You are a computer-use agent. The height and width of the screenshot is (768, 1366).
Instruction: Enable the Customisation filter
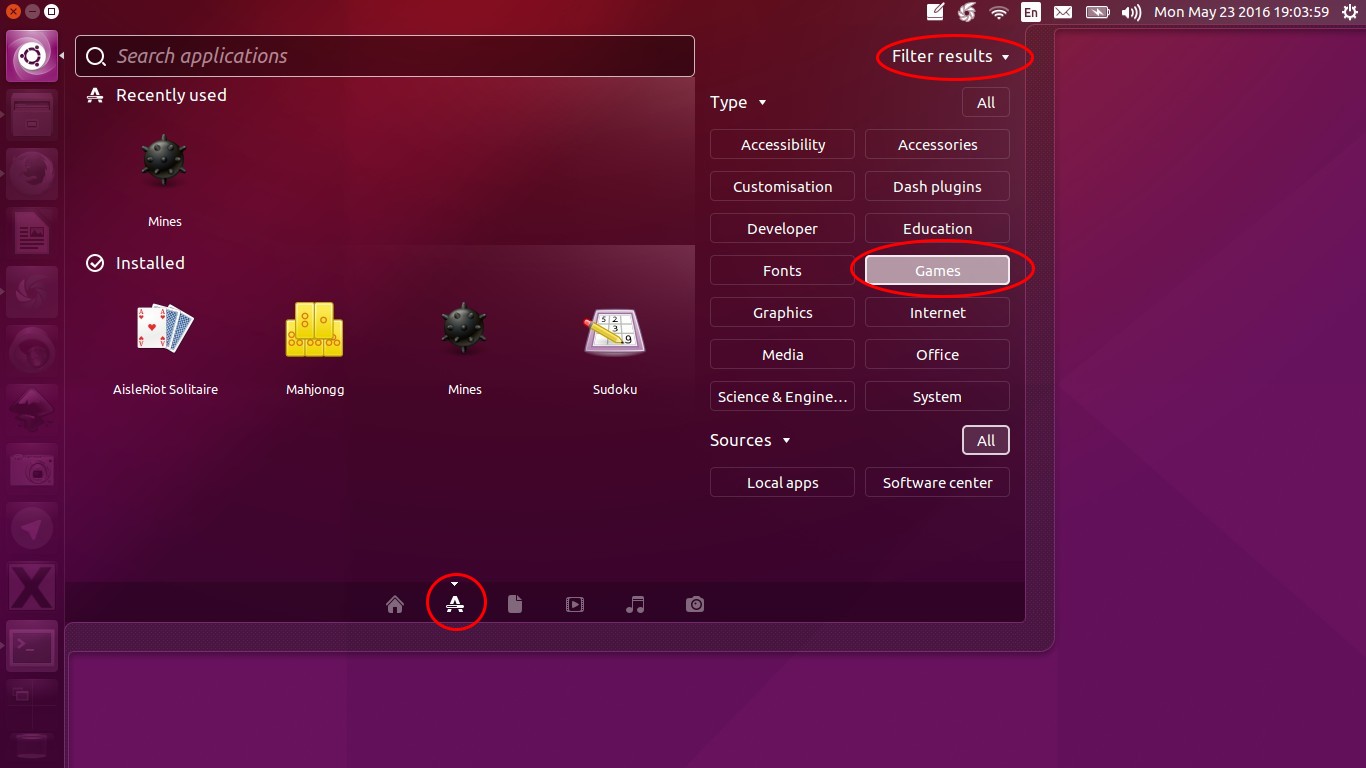(782, 186)
